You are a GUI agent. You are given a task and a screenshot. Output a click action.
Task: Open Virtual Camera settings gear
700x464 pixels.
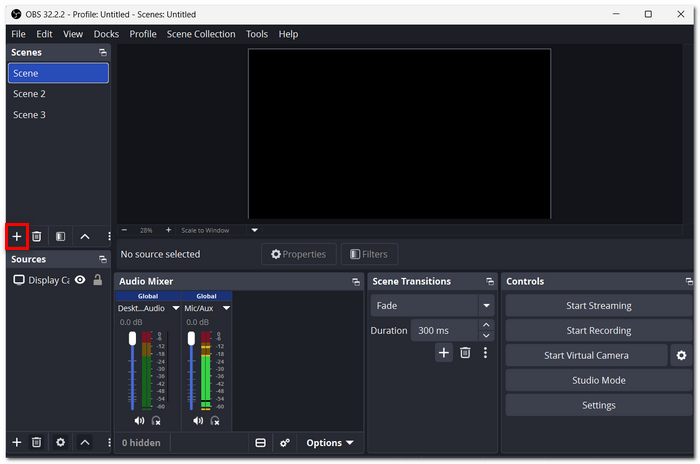[681, 355]
